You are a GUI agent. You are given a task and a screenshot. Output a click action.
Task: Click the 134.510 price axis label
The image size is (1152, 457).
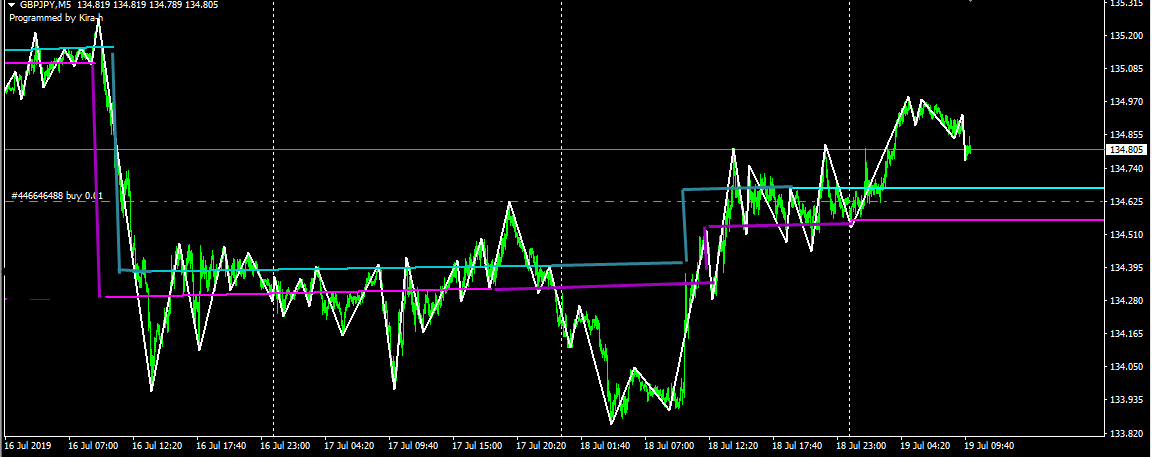(x=1127, y=235)
